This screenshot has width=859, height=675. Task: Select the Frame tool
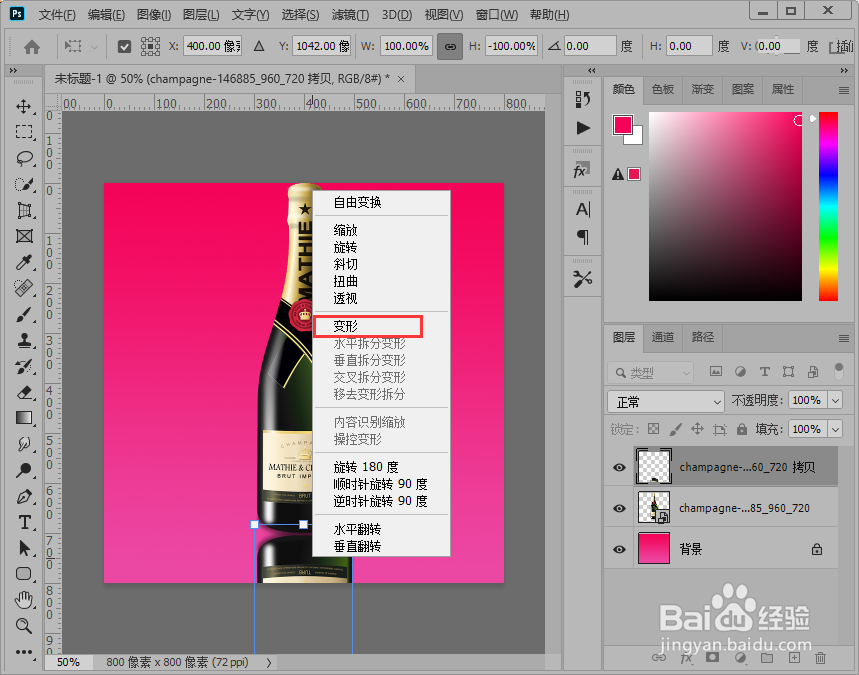click(x=24, y=236)
